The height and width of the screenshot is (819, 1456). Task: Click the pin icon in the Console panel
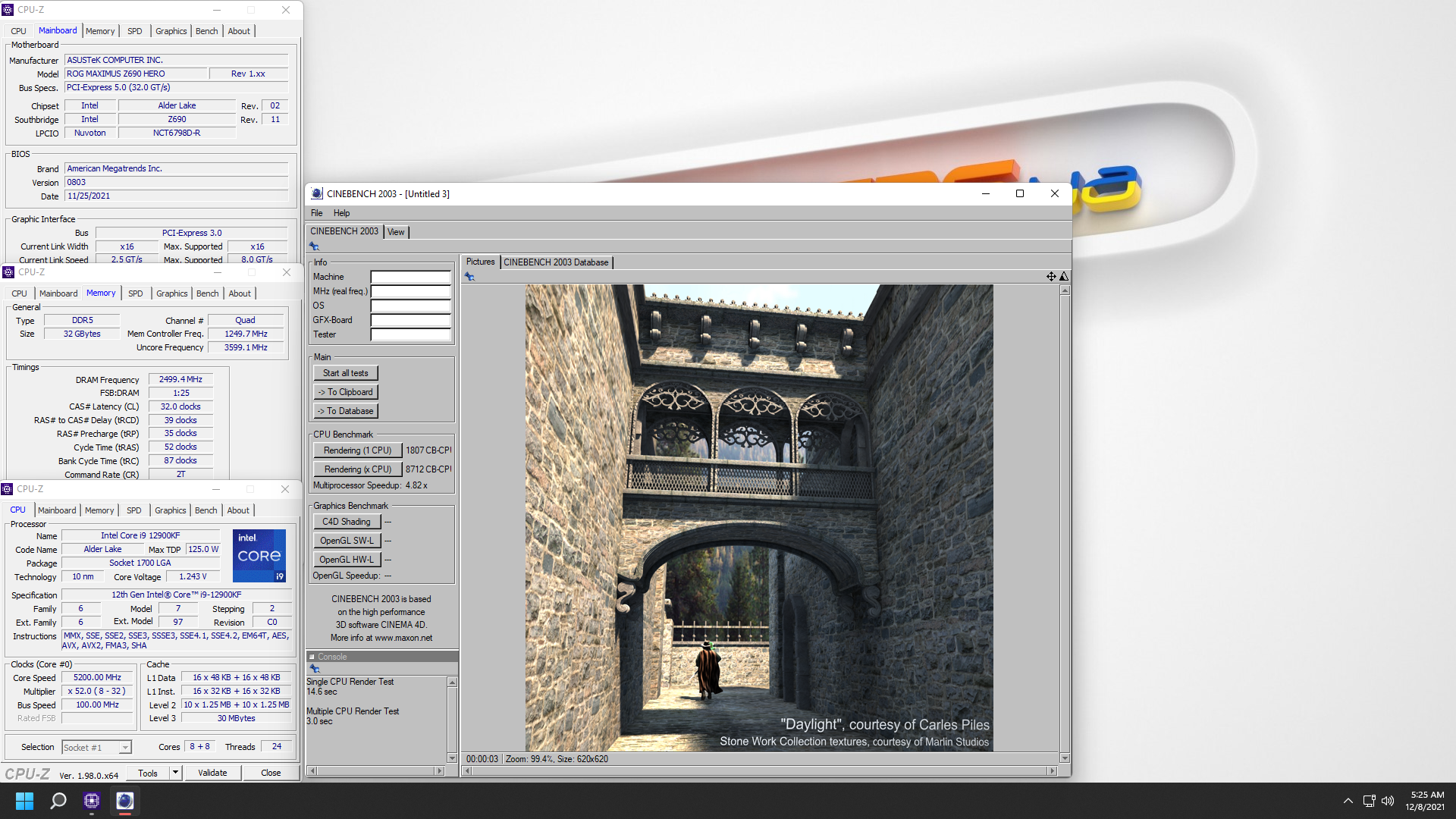pyautogui.click(x=314, y=668)
